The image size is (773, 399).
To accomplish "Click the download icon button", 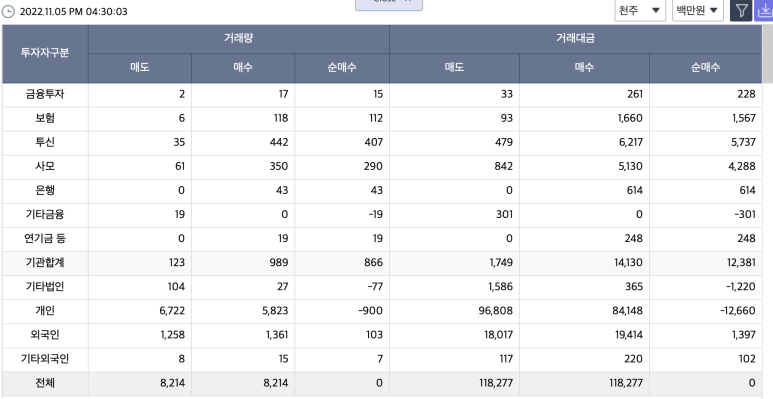I will (x=765, y=10).
